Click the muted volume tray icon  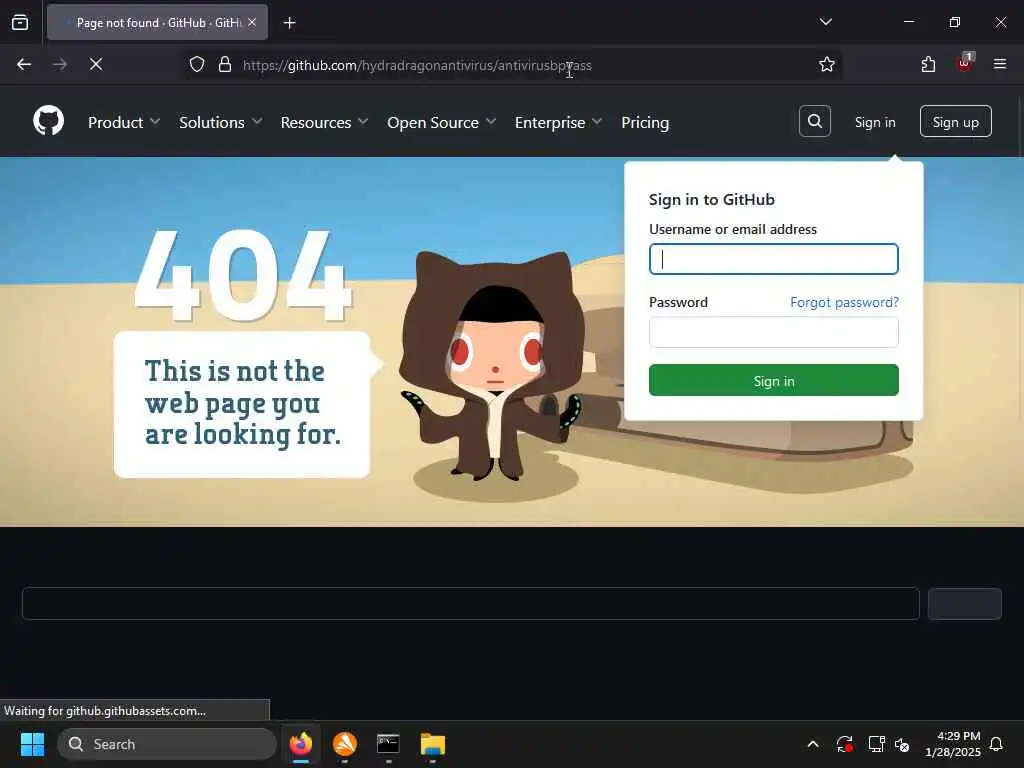[x=902, y=744]
